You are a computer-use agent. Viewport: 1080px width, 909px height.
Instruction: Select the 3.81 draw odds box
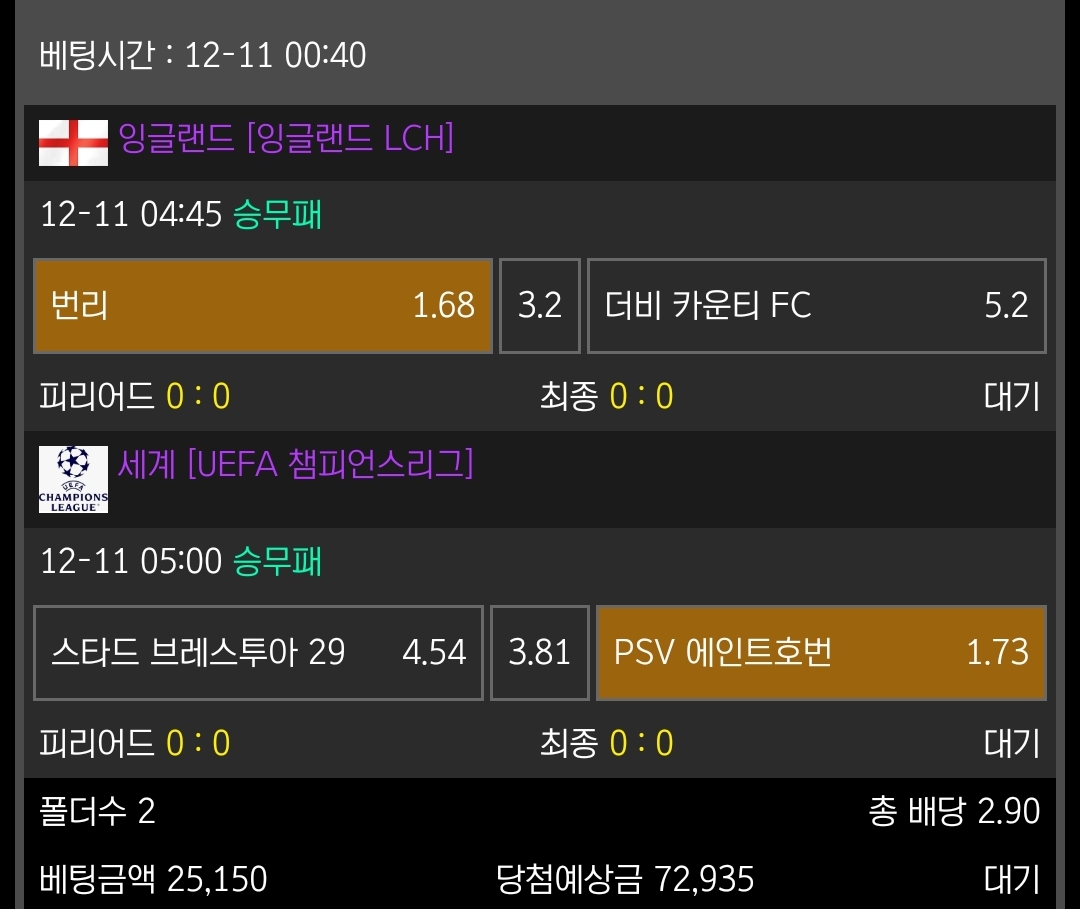pyautogui.click(x=539, y=653)
